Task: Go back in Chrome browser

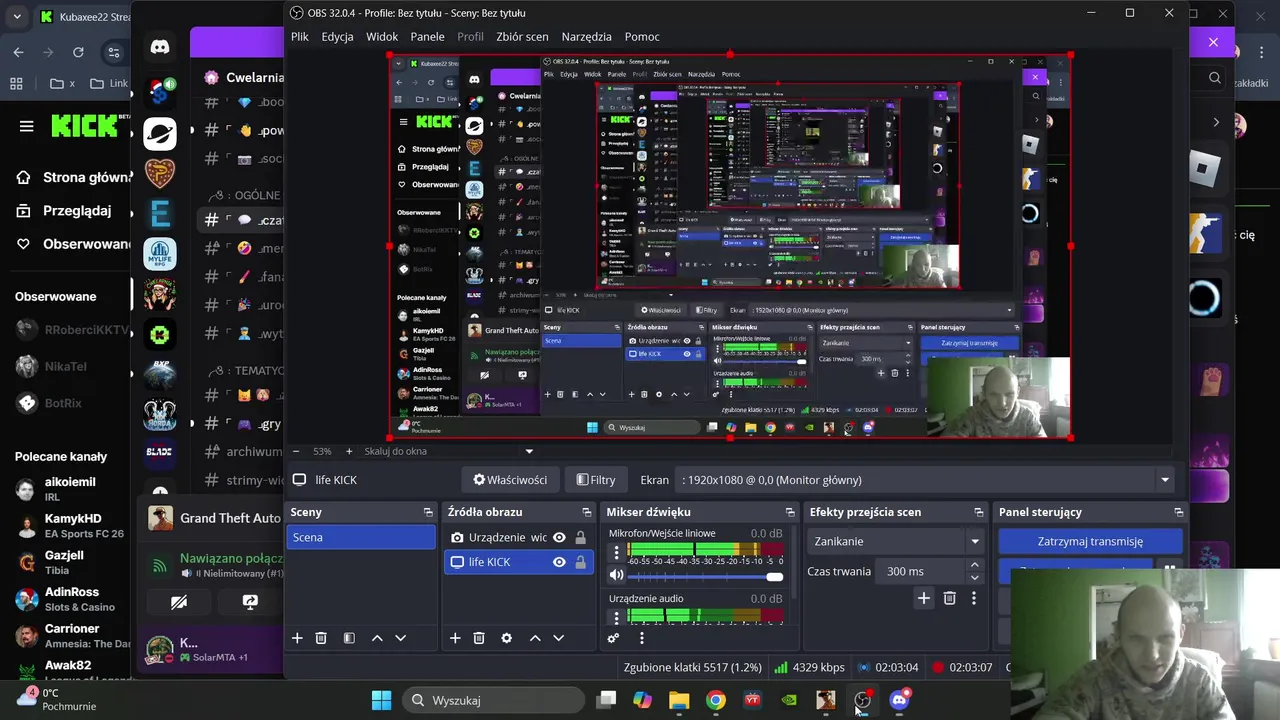Action: pyautogui.click(x=19, y=52)
